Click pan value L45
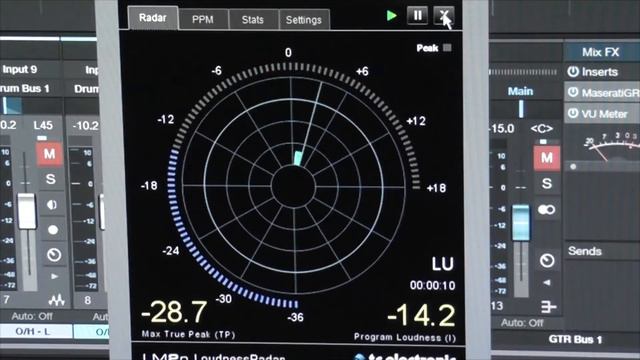This screenshot has width=640, height=360. coord(43,125)
